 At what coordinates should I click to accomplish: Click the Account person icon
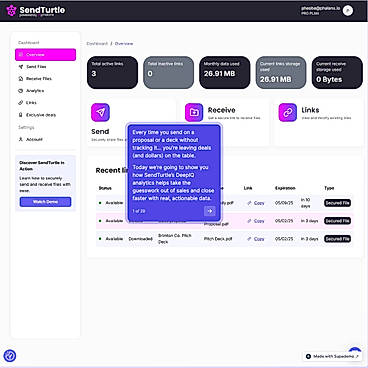coord(21,139)
